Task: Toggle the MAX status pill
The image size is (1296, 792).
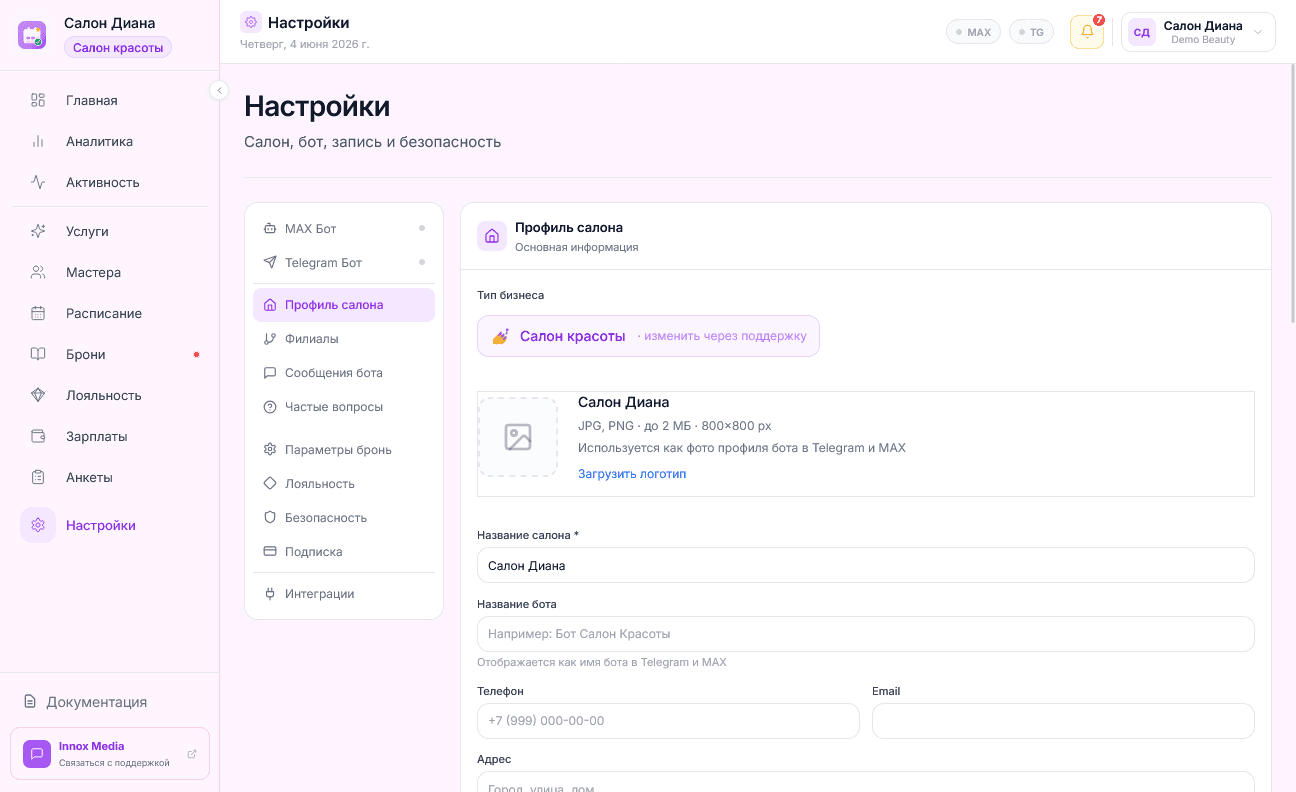Action: 973,32
